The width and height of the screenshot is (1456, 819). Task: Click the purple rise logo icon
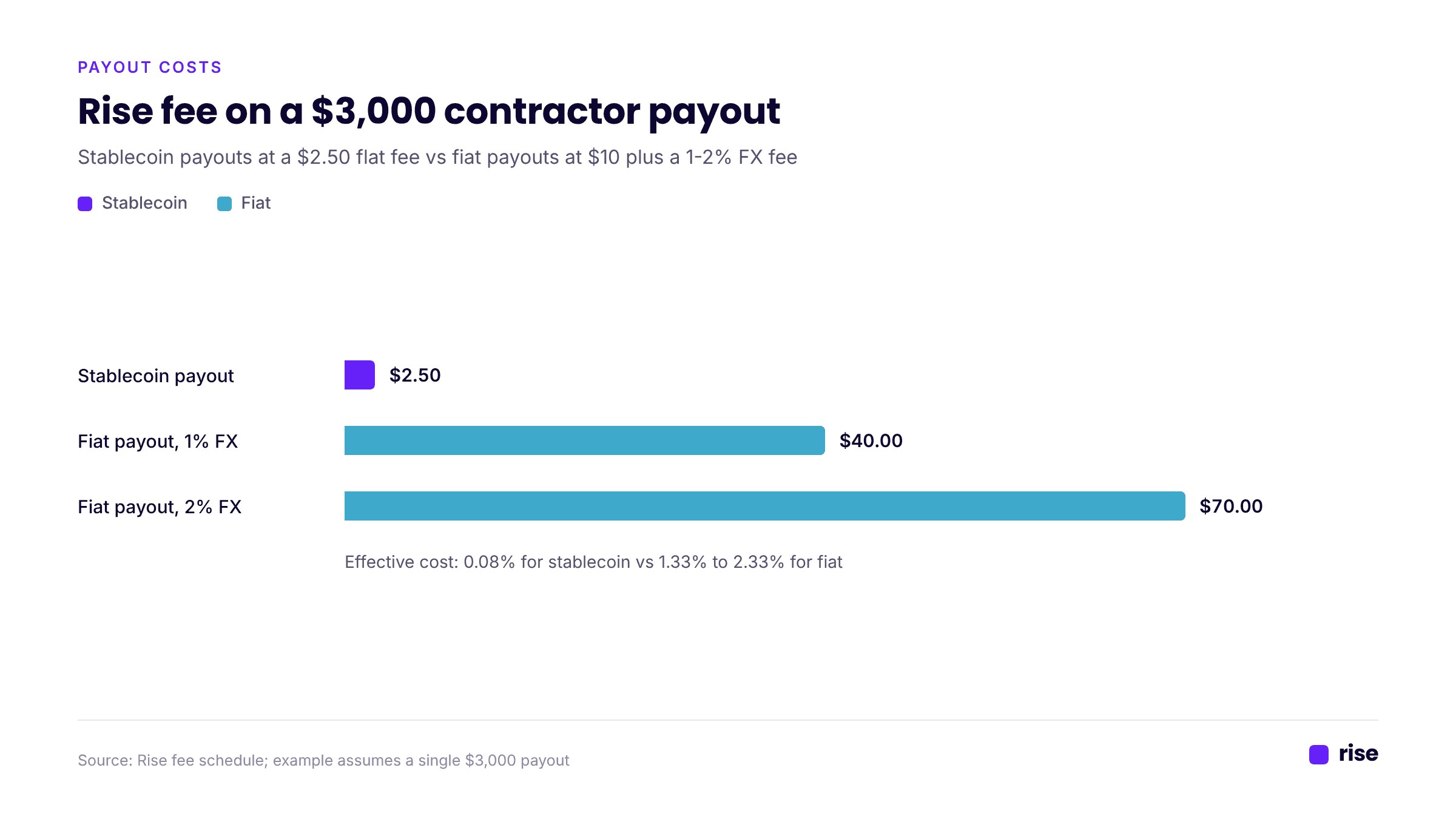1319,755
